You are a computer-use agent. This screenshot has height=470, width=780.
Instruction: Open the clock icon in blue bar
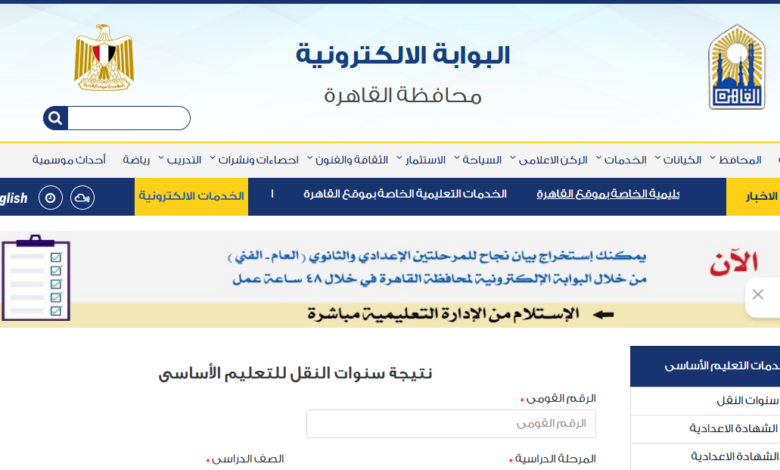51,197
